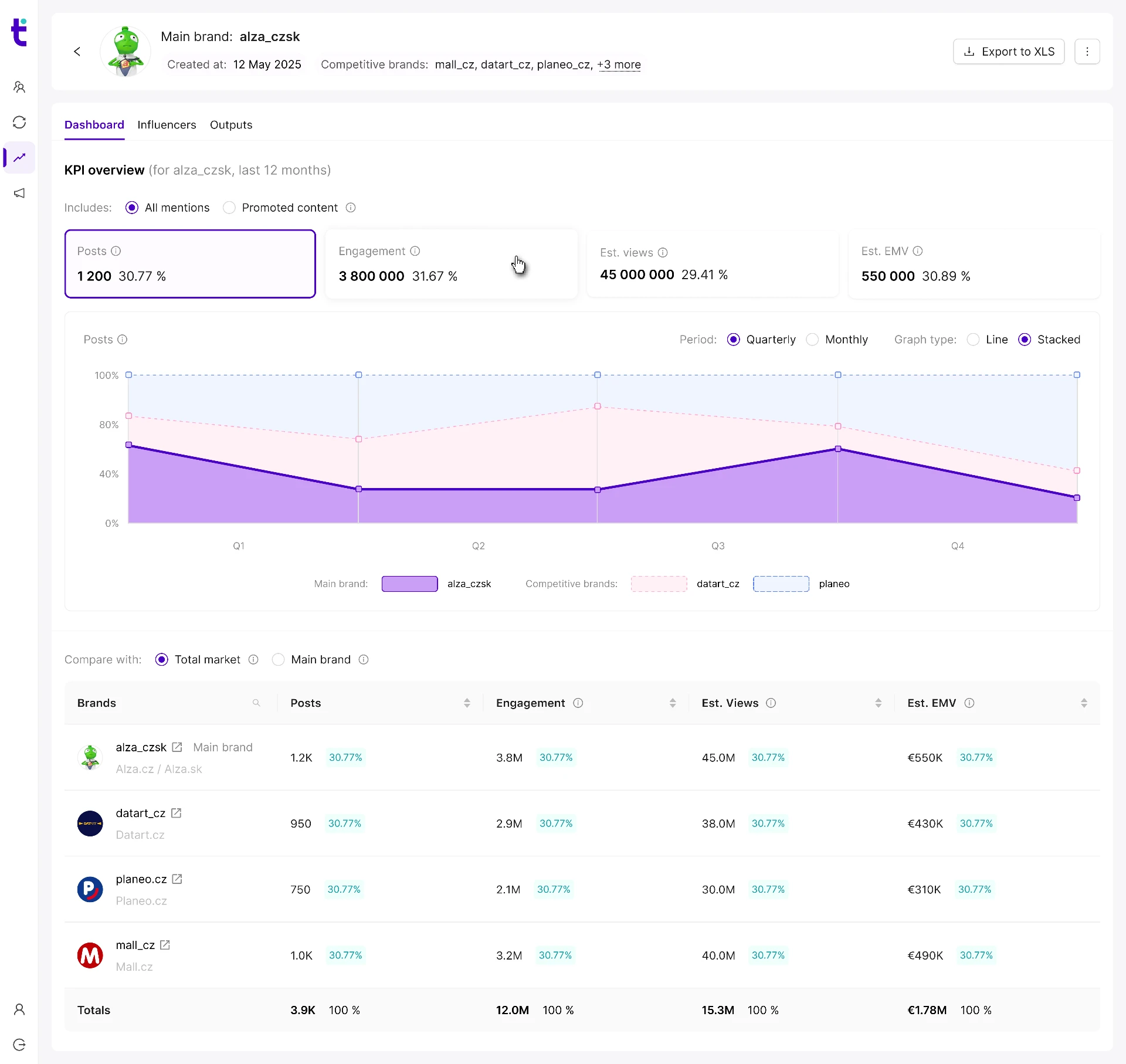Click info icon in Est. EMV card
The width and height of the screenshot is (1126, 1064).
[x=918, y=251]
